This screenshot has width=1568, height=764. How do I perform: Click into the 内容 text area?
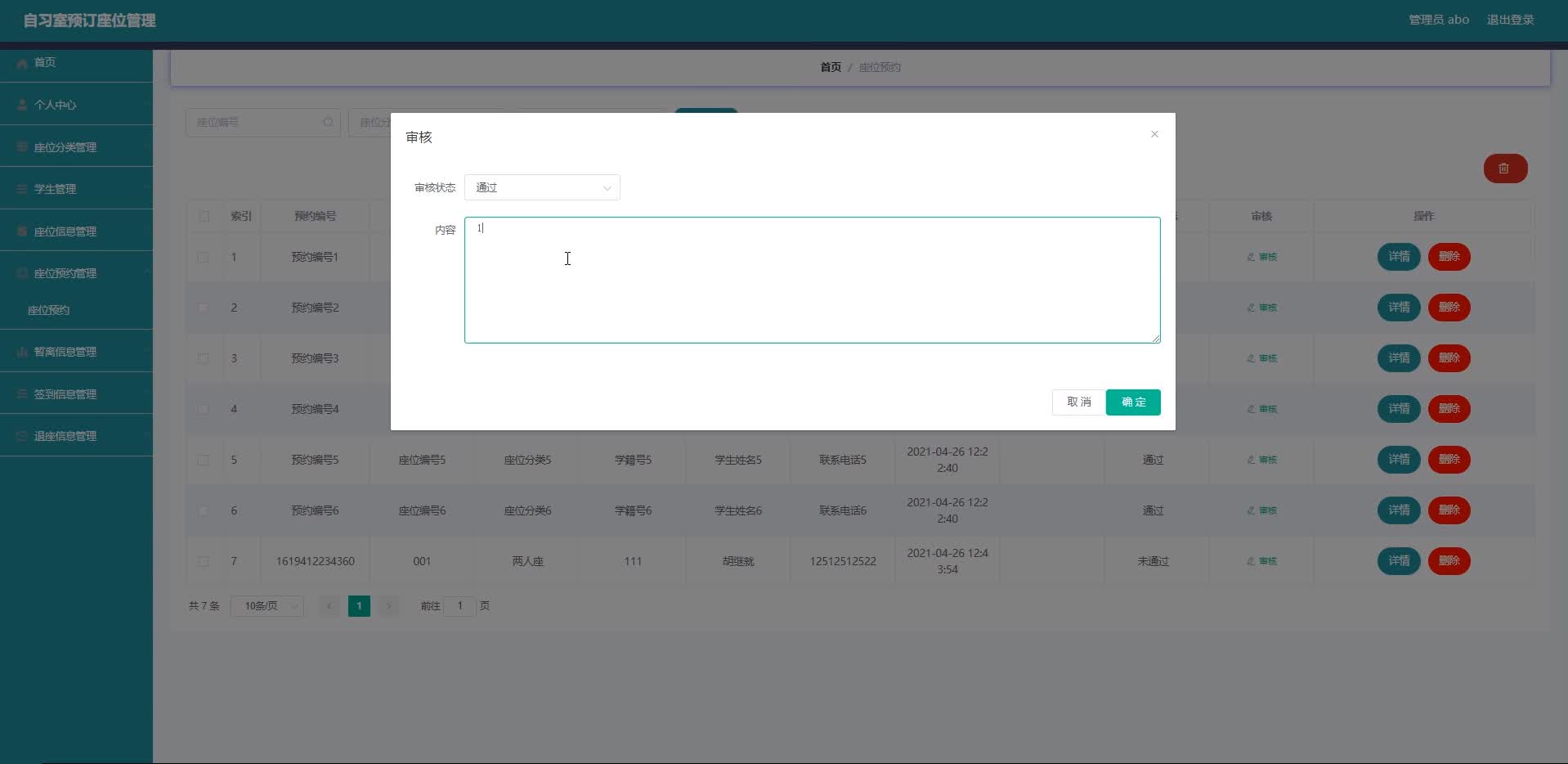[x=812, y=280]
